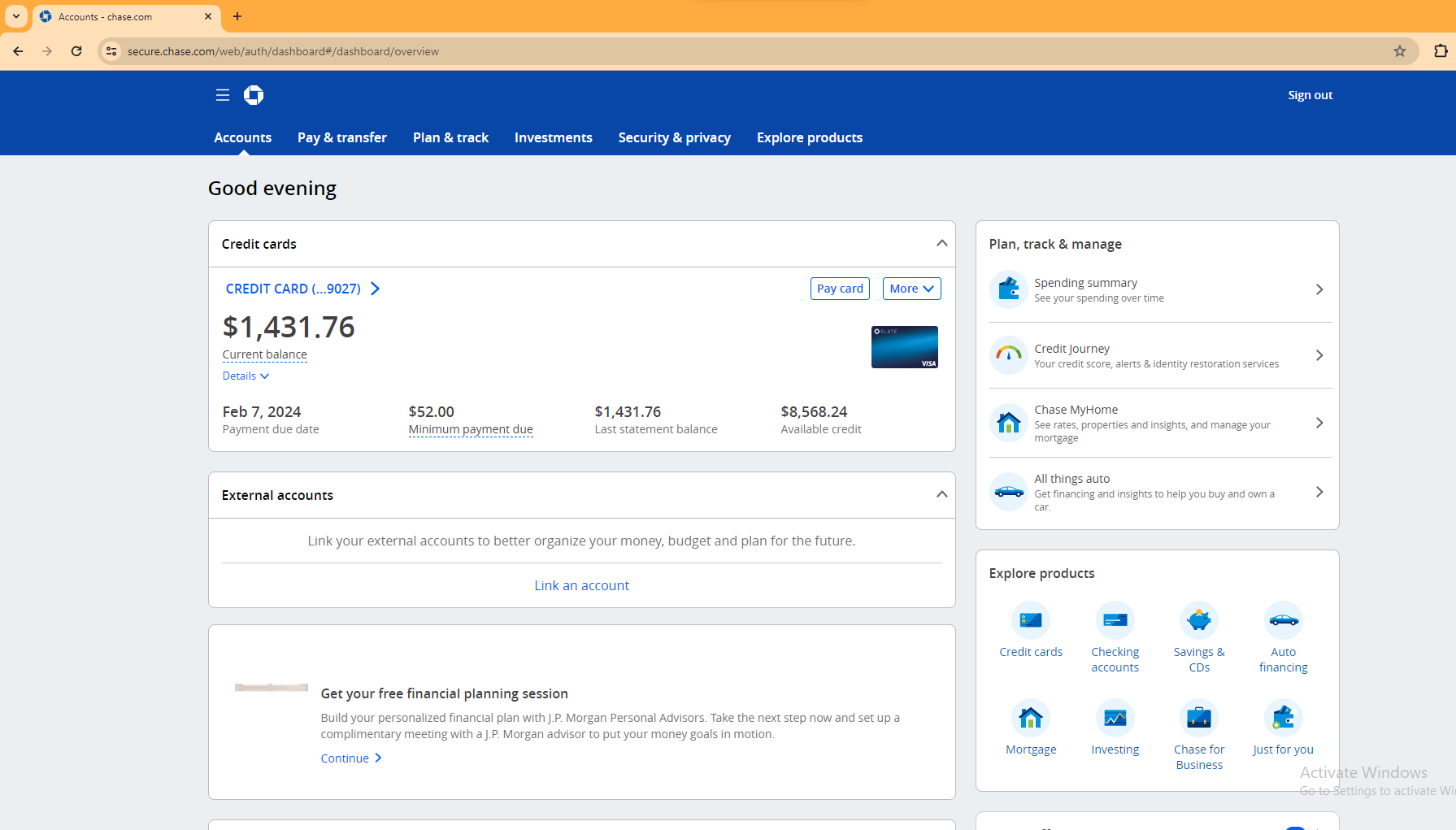Open All things auto chevron arrow
The image size is (1456, 830).
(x=1319, y=492)
